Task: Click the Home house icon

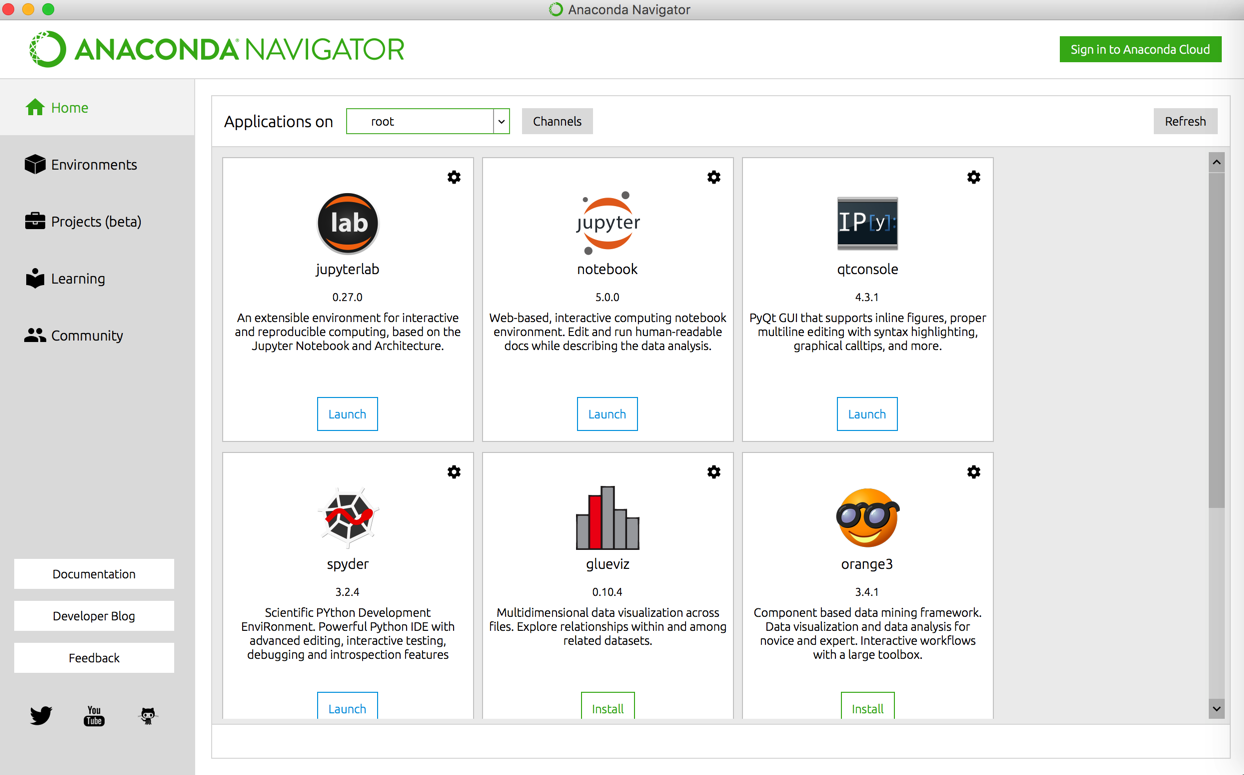Action: coord(35,107)
